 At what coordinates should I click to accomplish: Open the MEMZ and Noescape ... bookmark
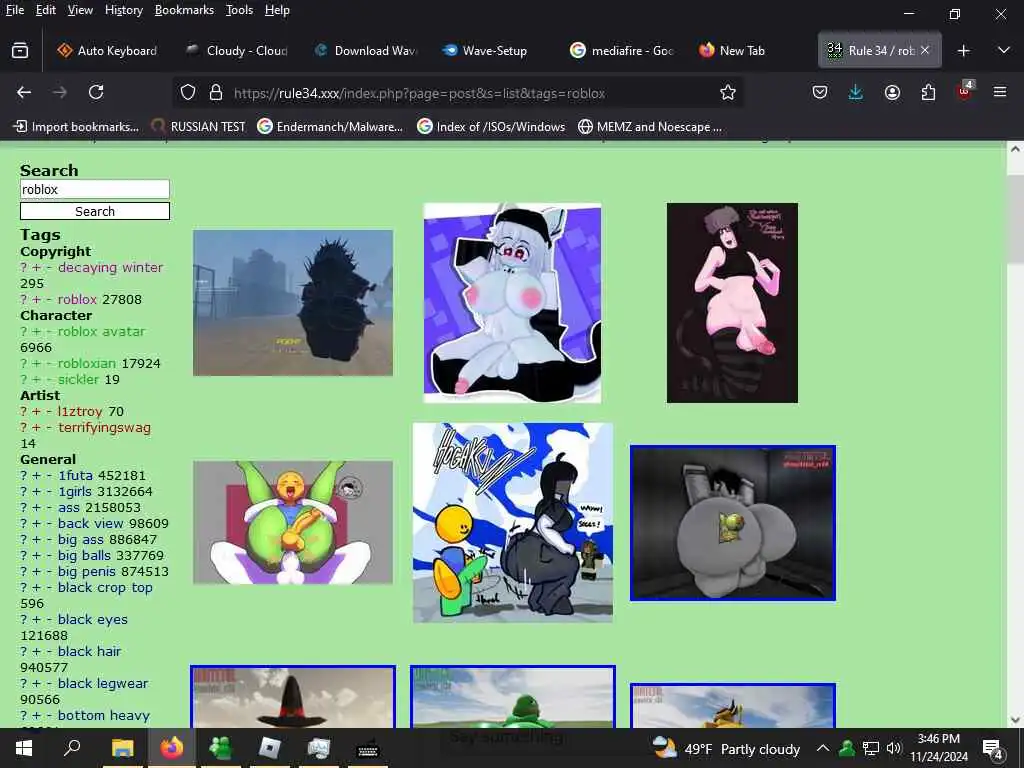point(650,127)
